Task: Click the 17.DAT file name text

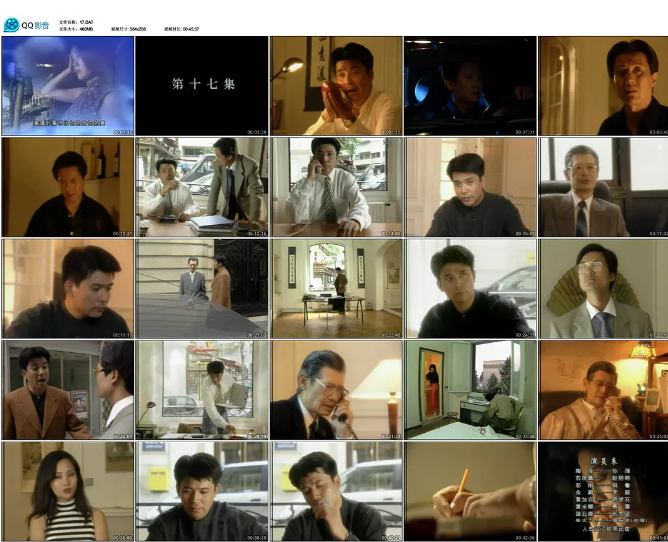Action: coord(87,20)
